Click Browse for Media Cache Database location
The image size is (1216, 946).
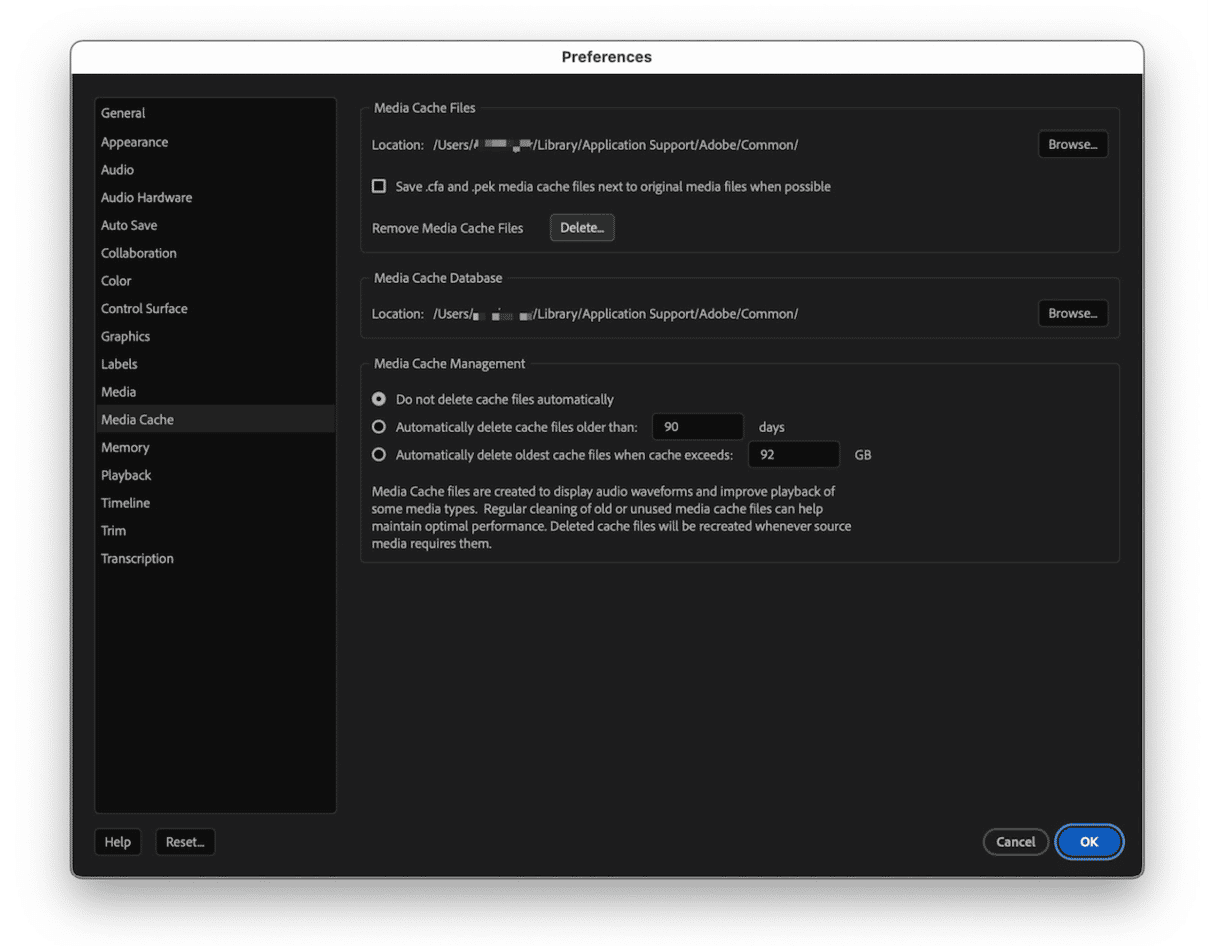pyautogui.click(x=1072, y=314)
